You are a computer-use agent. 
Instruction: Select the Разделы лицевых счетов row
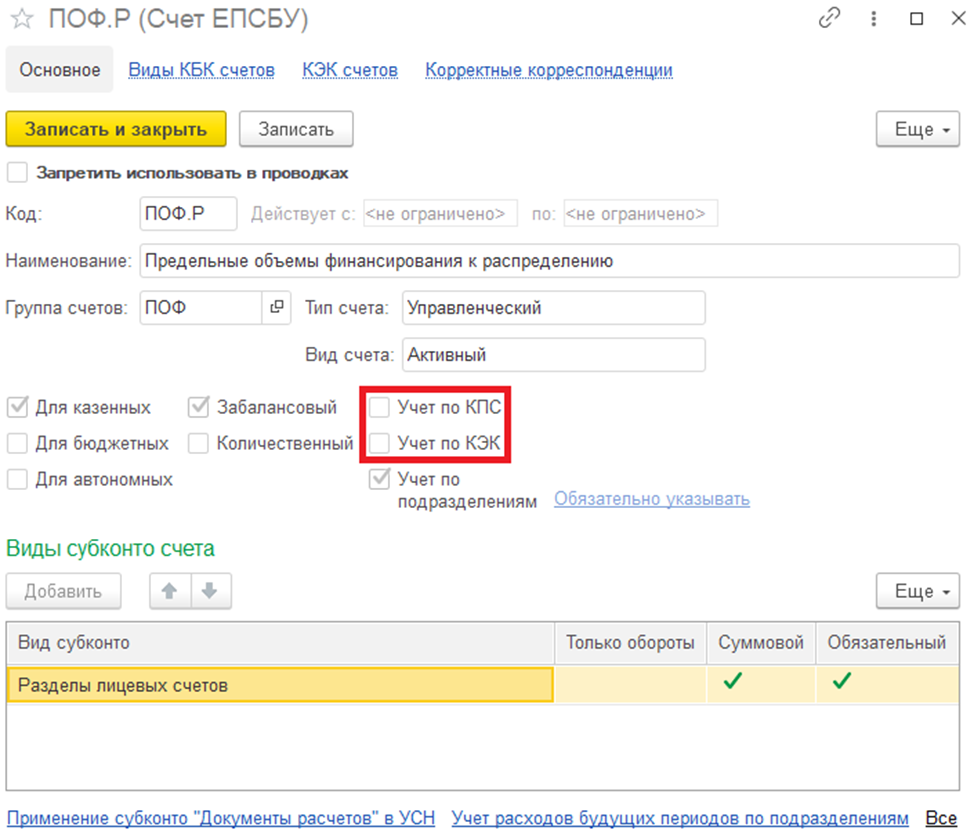483,685
